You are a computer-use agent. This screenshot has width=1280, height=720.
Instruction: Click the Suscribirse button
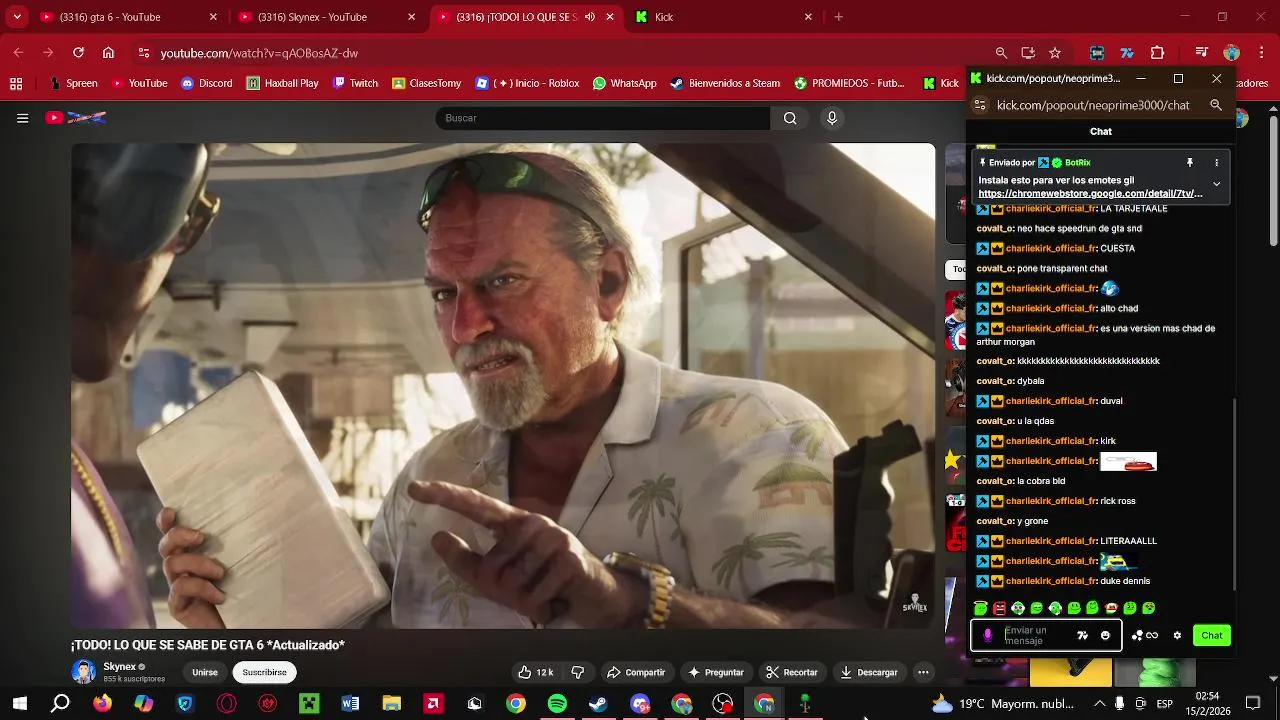coord(264,672)
